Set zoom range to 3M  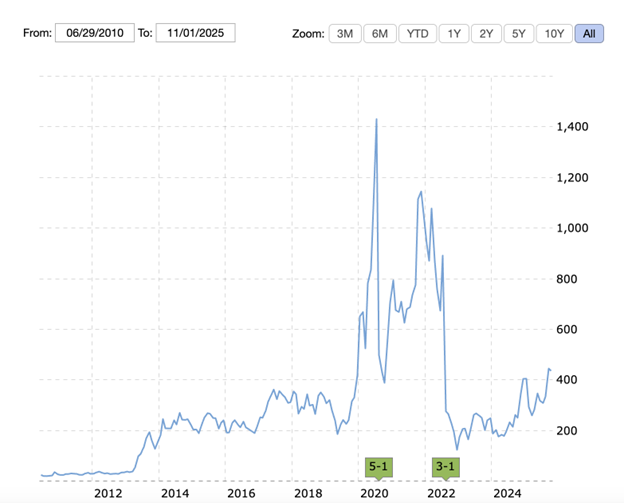345,33
